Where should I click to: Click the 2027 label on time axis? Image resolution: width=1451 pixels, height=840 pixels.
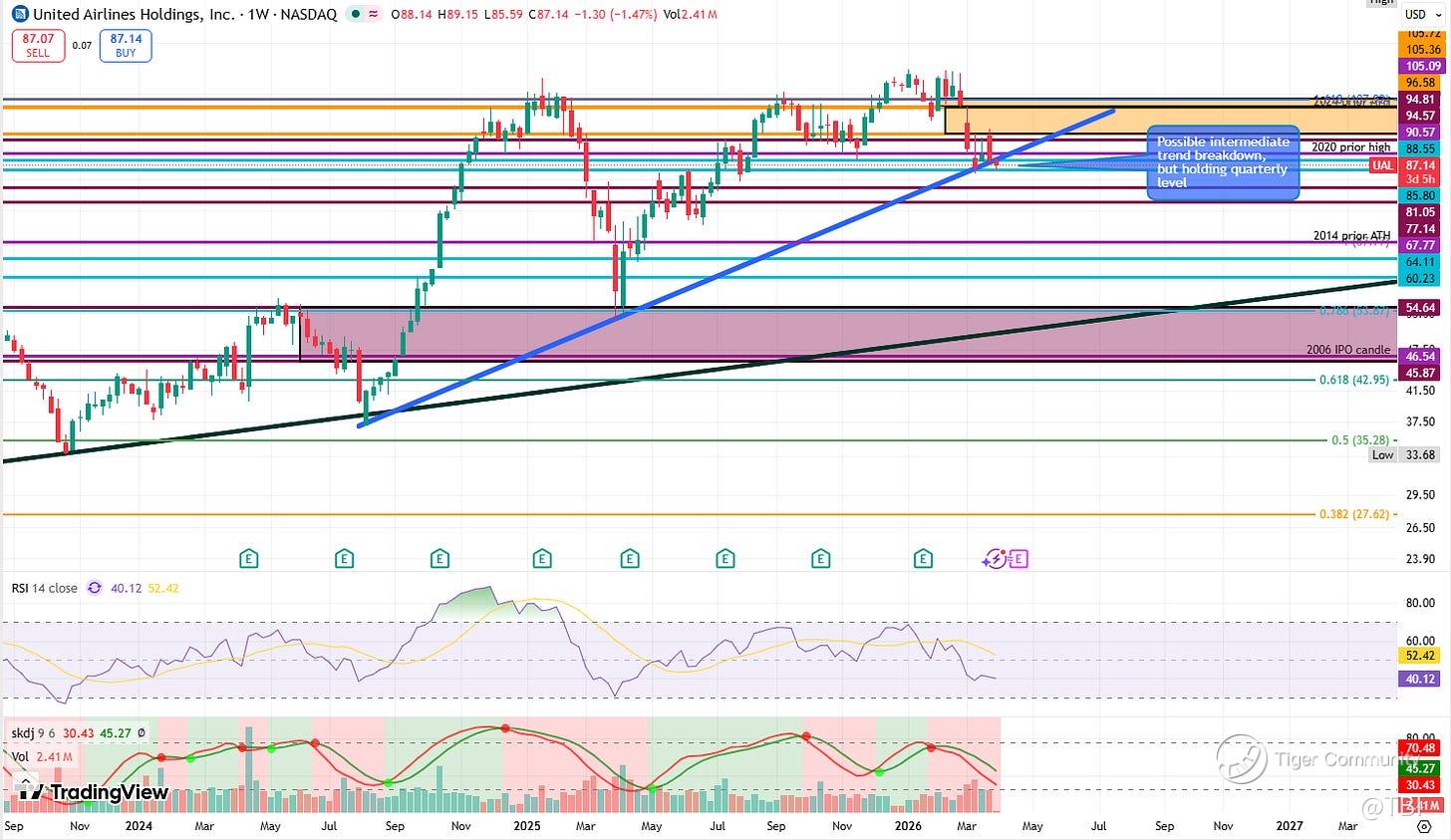pos(1290,826)
